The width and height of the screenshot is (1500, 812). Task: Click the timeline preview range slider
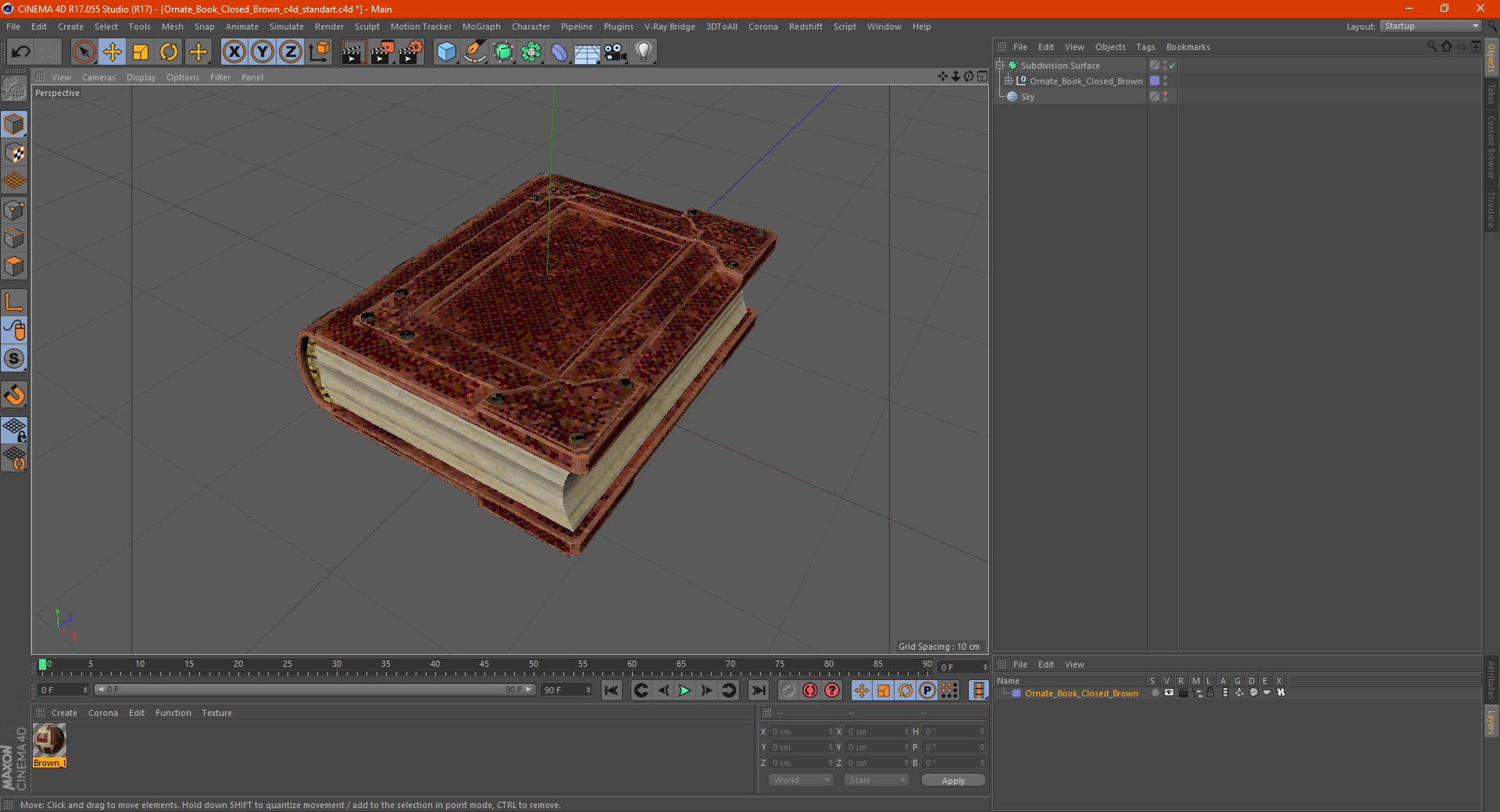pos(315,689)
